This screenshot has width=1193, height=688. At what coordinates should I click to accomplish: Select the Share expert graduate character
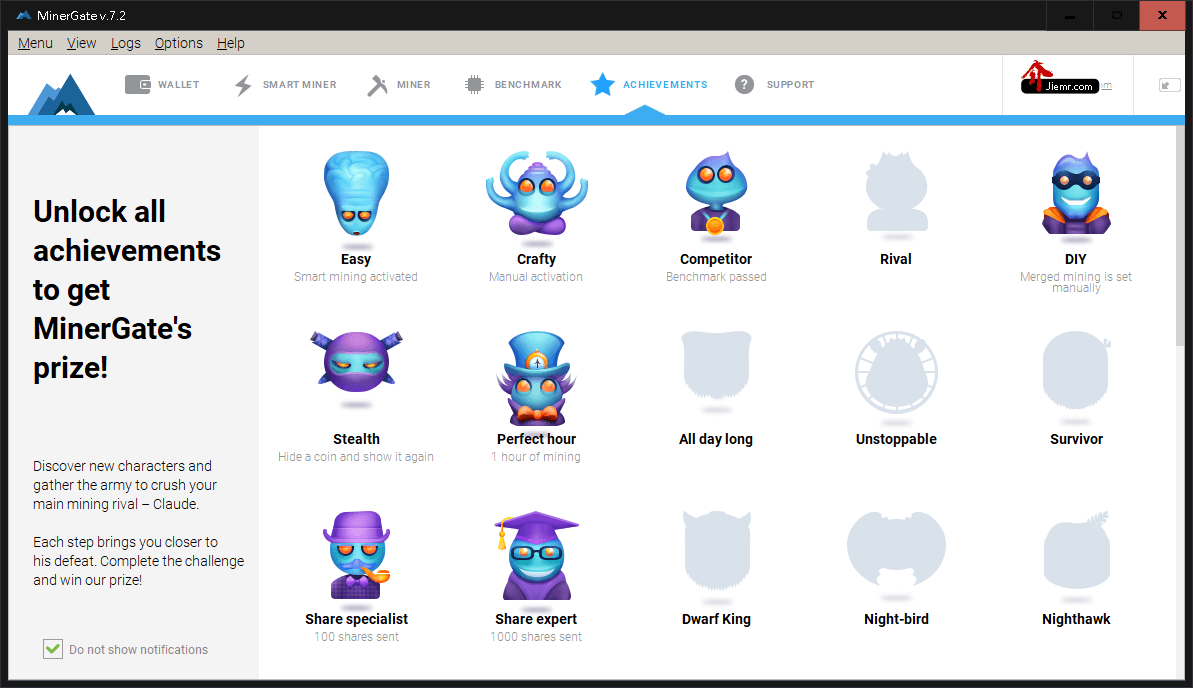[x=536, y=556]
